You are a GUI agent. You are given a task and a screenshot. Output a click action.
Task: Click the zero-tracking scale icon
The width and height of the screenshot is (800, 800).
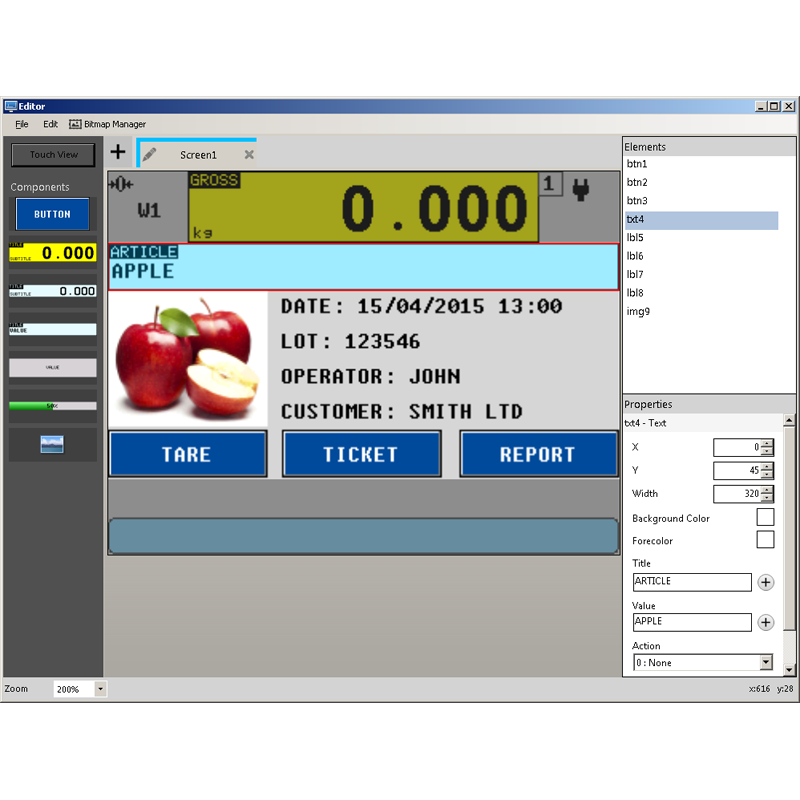point(120,184)
